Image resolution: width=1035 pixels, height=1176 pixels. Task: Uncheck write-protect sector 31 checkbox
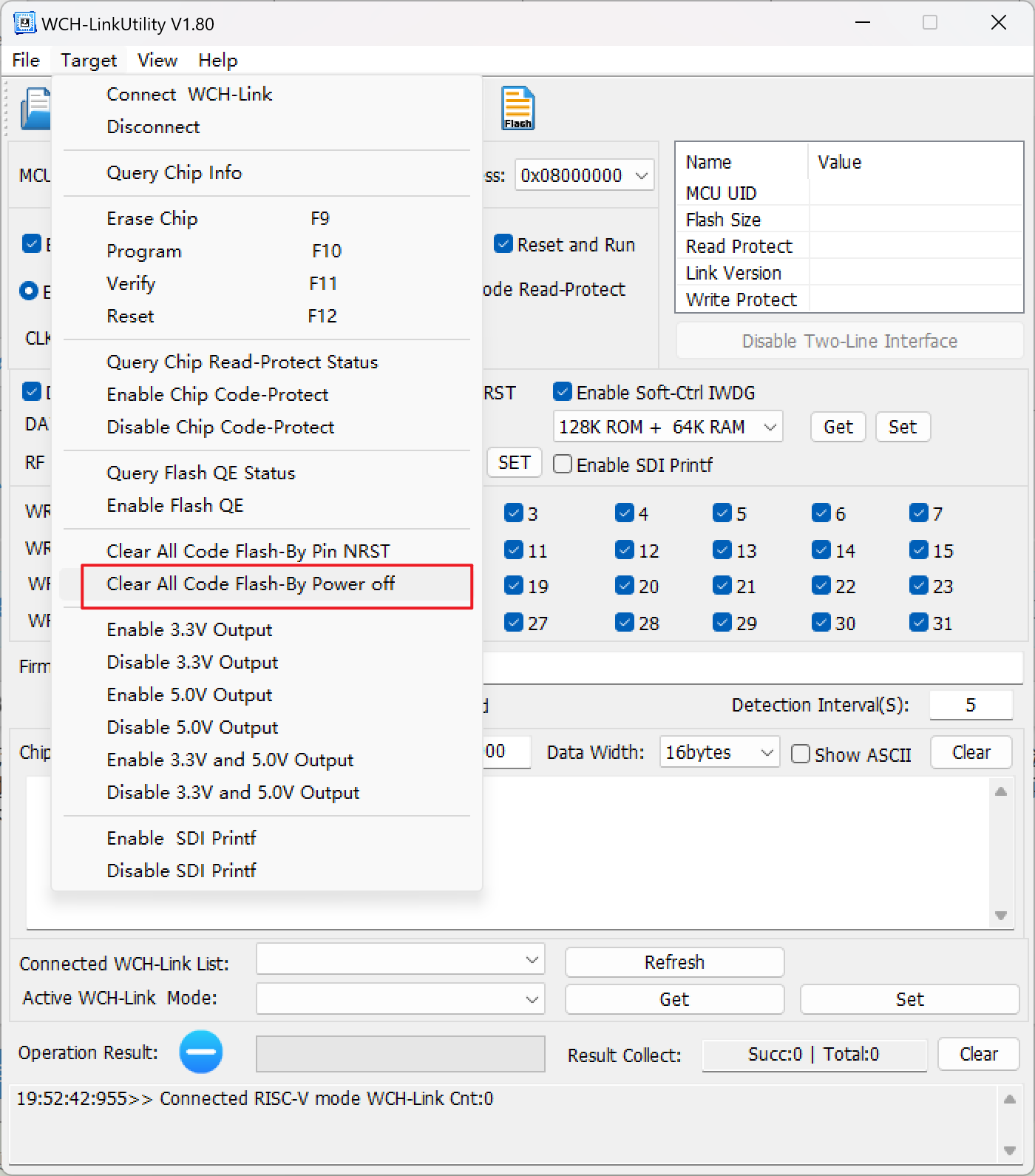919,622
